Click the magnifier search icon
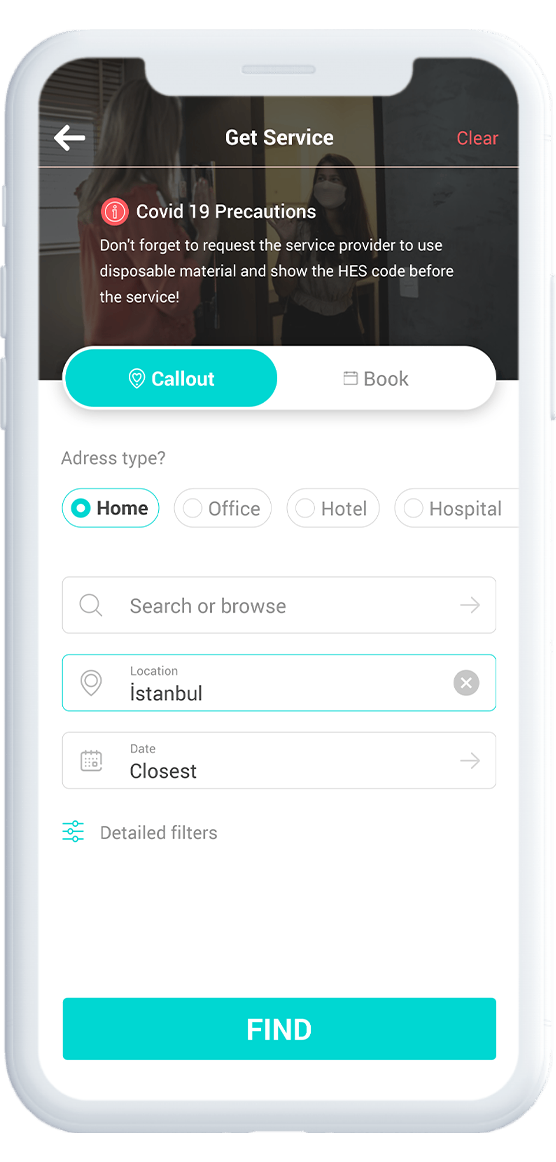The height and width of the screenshot is (1162, 556). click(90, 605)
